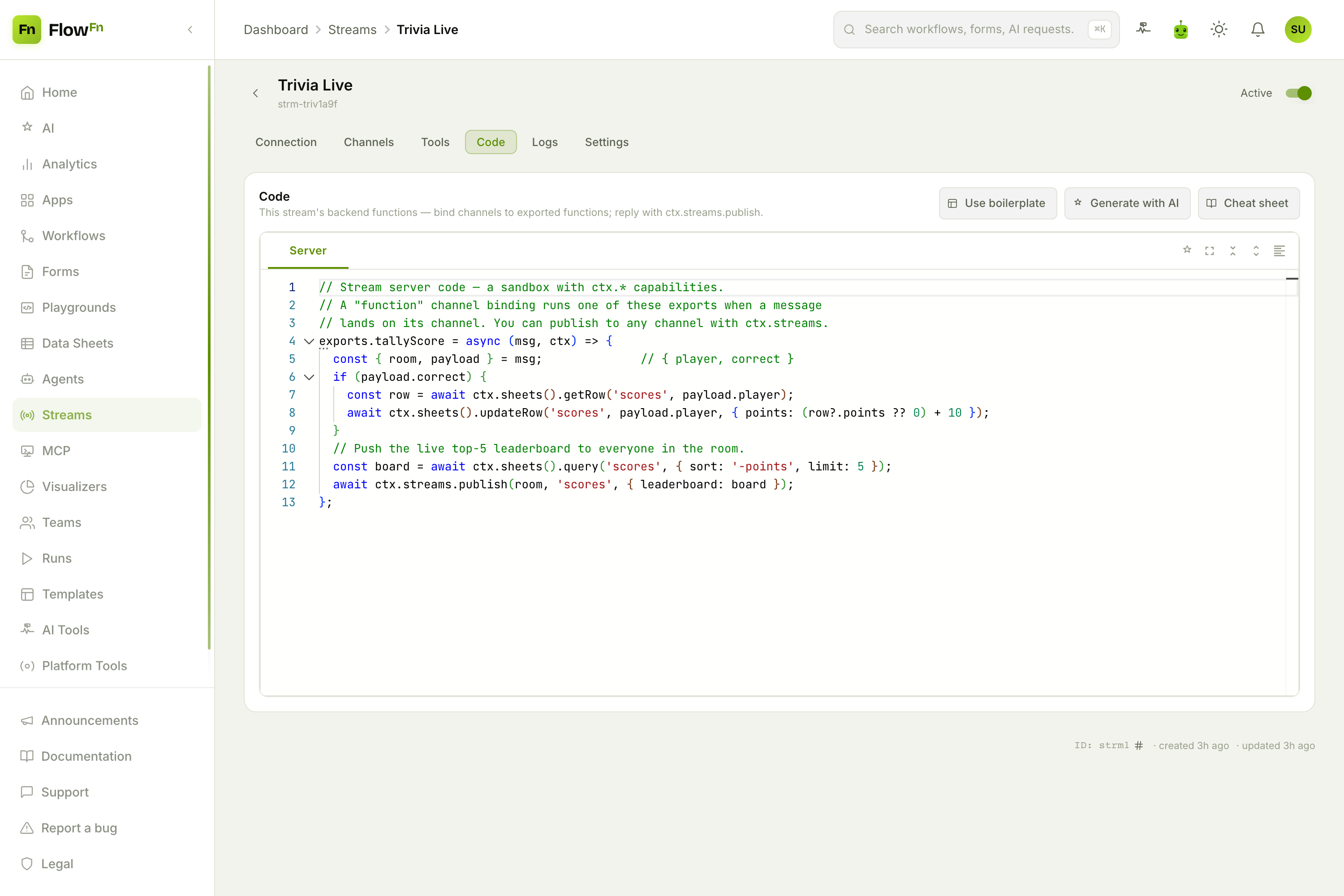
Task: Collapse the fold arrow on line 4
Action: (x=309, y=341)
